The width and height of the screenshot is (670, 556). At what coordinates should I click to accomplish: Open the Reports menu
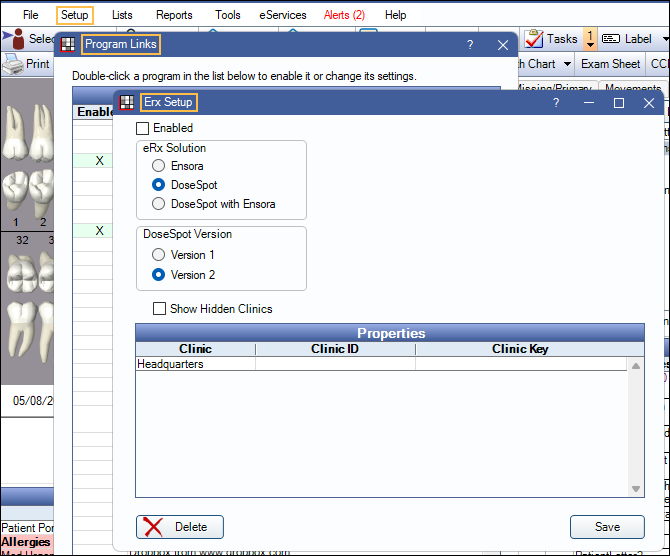point(174,15)
